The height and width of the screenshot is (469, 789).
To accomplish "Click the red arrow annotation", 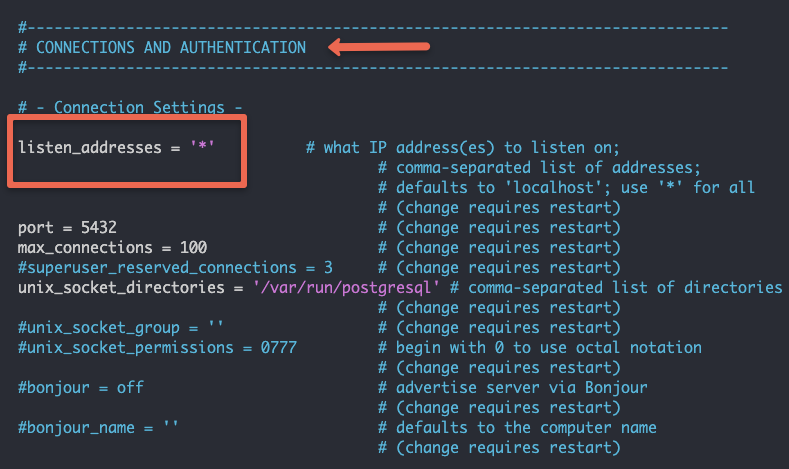I will [378, 47].
